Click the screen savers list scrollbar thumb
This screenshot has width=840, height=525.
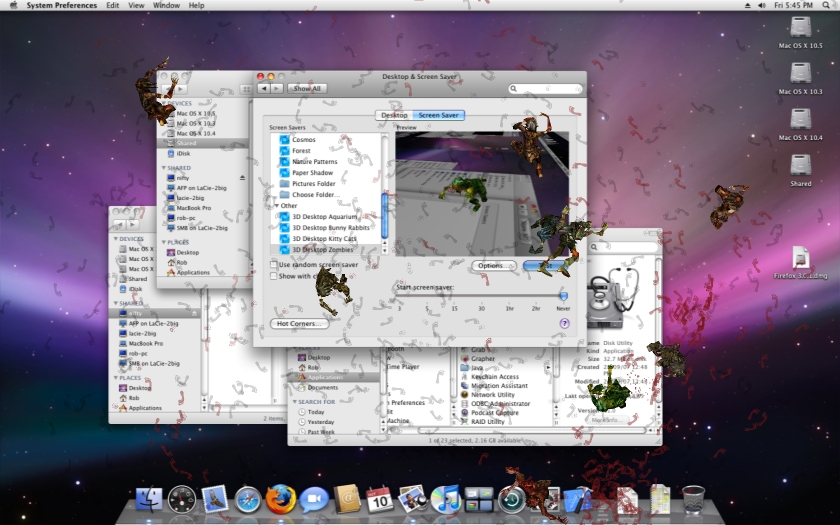[384, 216]
